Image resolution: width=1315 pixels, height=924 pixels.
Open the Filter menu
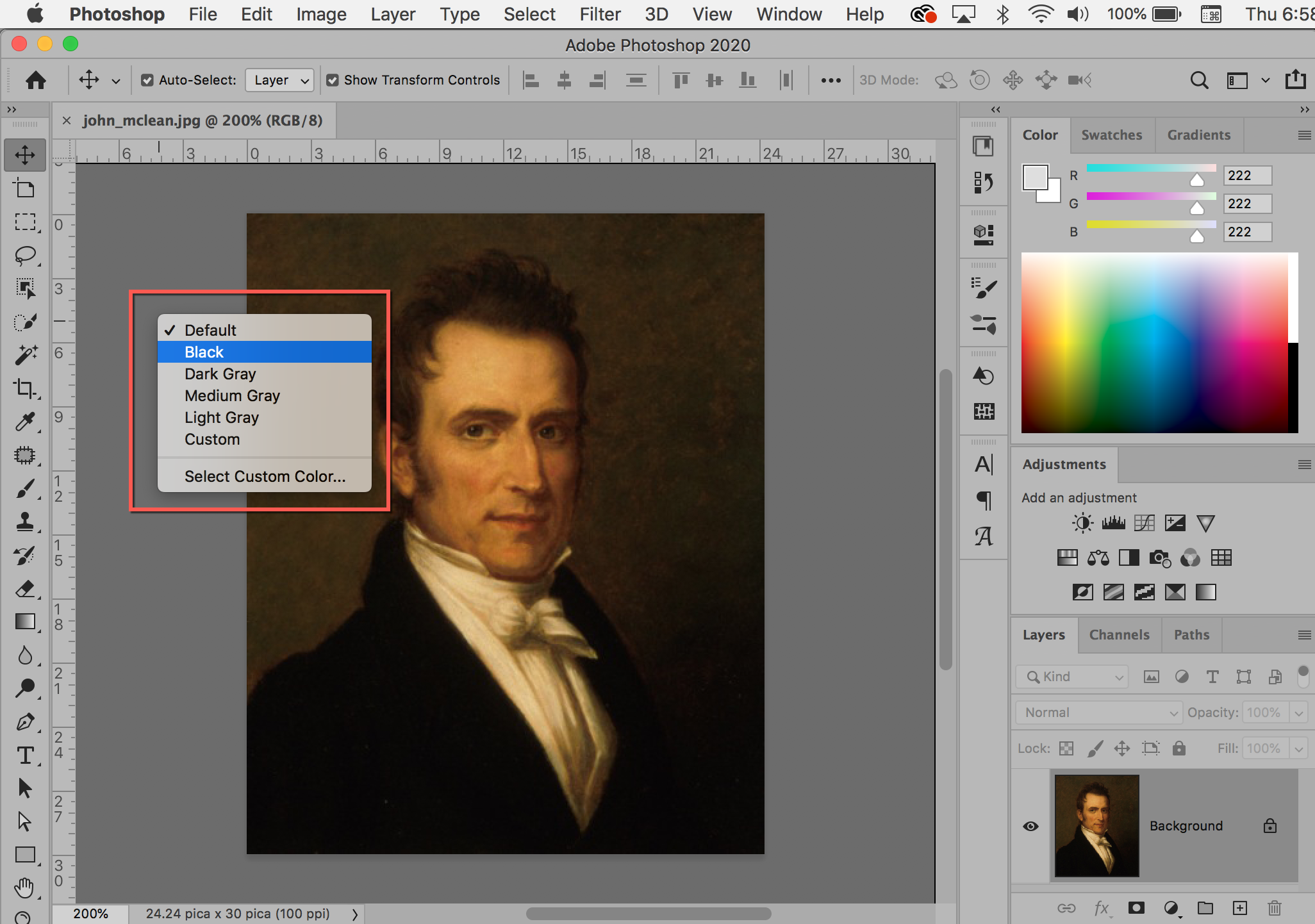[600, 14]
